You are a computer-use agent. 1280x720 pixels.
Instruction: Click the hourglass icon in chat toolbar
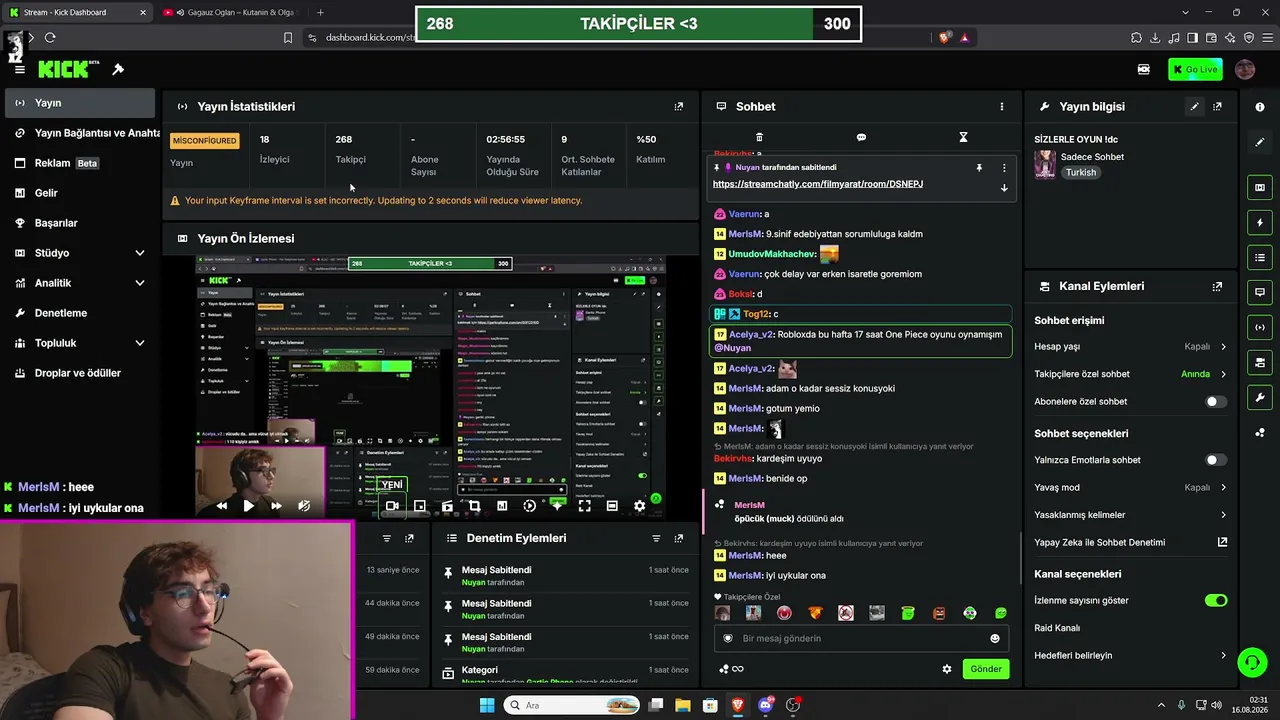(x=963, y=137)
